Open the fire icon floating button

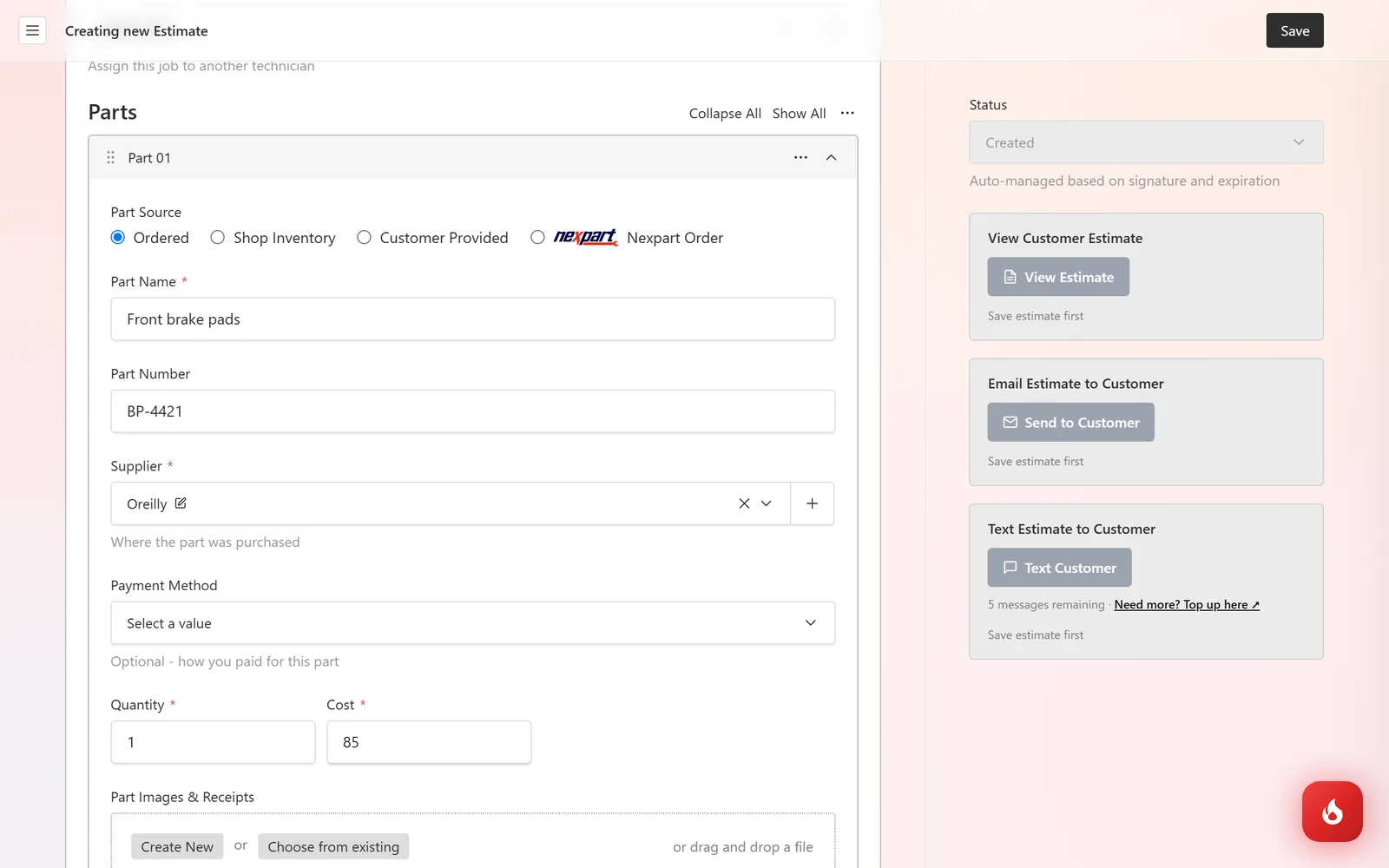1332,812
